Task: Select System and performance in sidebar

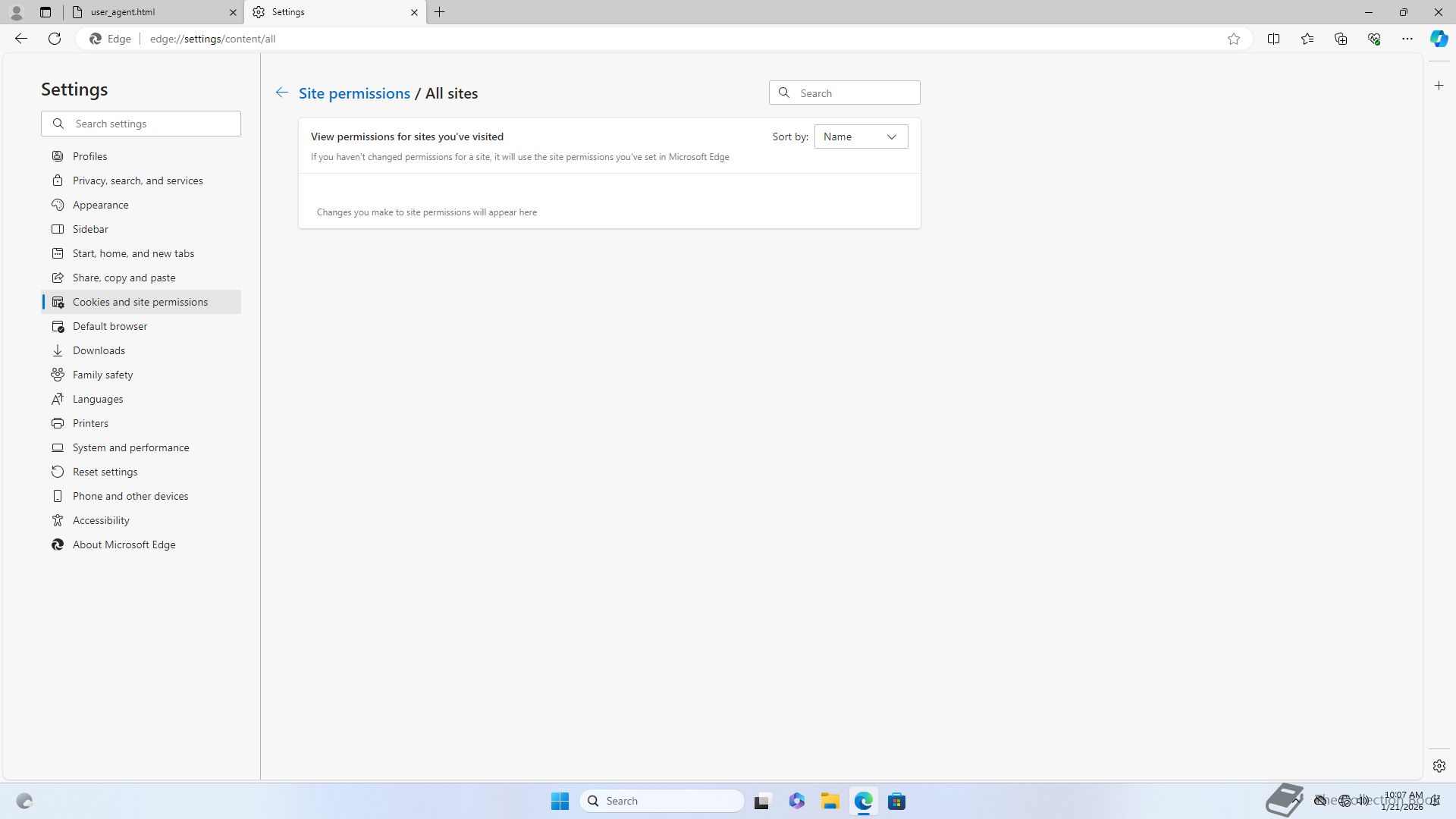Action: coord(130,447)
